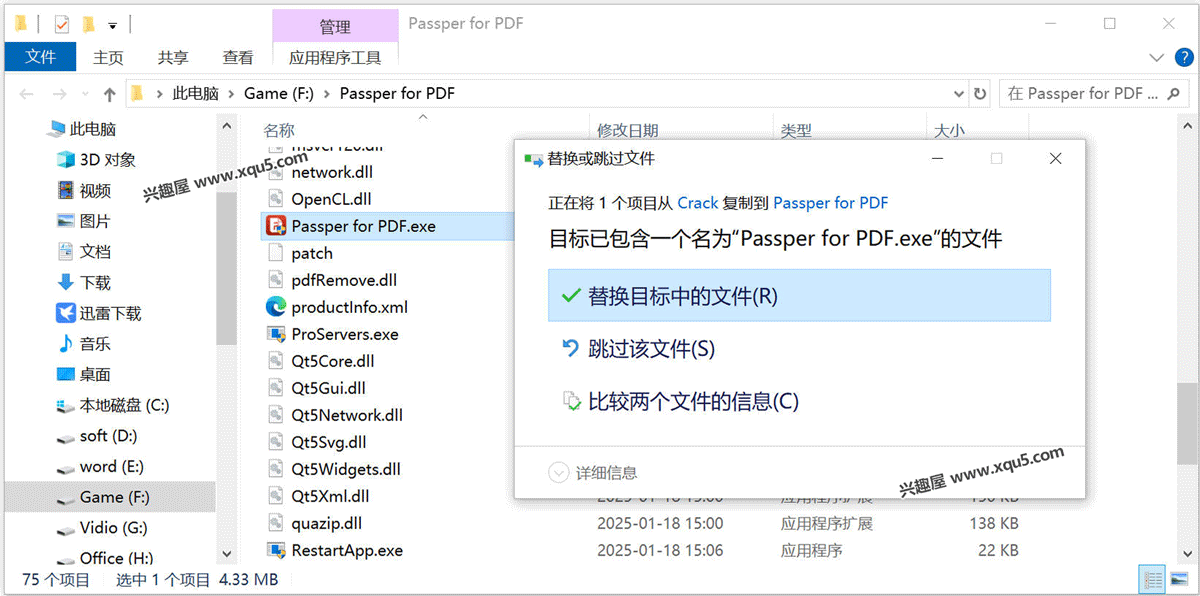Select the RestartApp.exe application icon
Screen dimensions: 1200x596
[276, 550]
